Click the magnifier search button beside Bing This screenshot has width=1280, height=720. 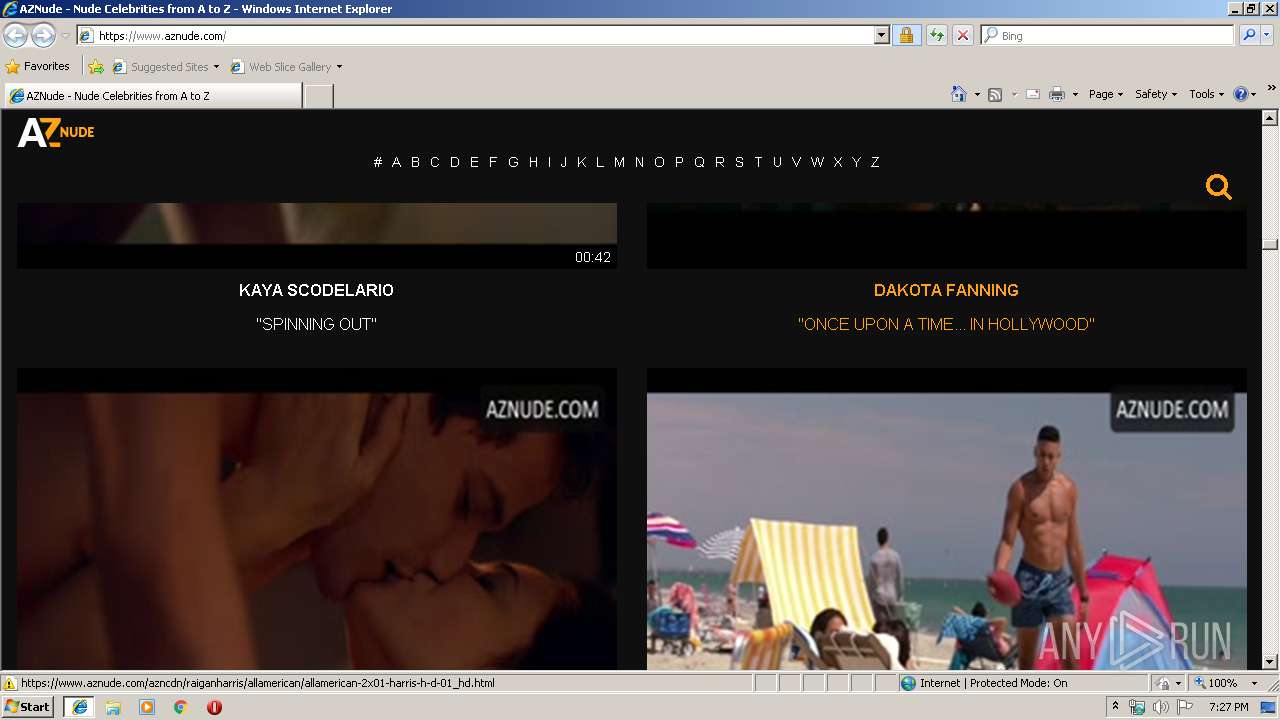(x=1249, y=36)
